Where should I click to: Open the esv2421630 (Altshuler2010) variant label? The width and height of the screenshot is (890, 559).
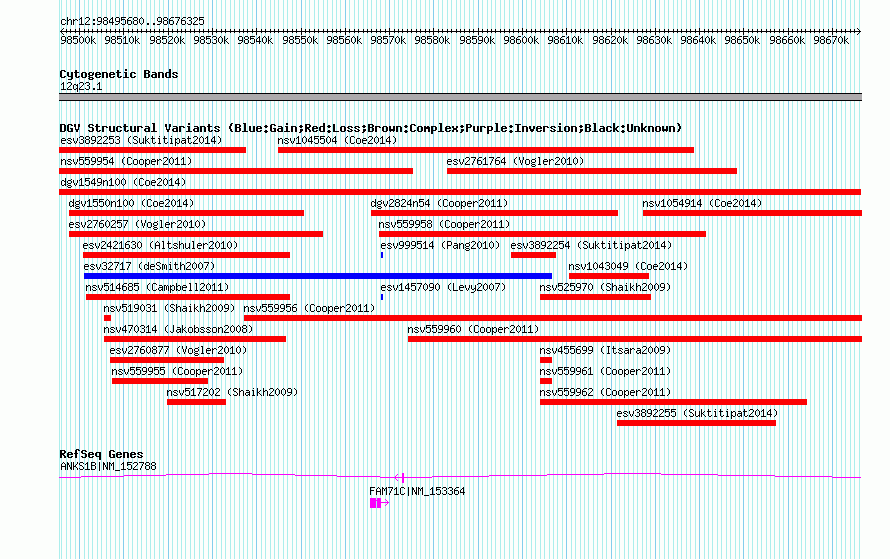[x=161, y=245]
